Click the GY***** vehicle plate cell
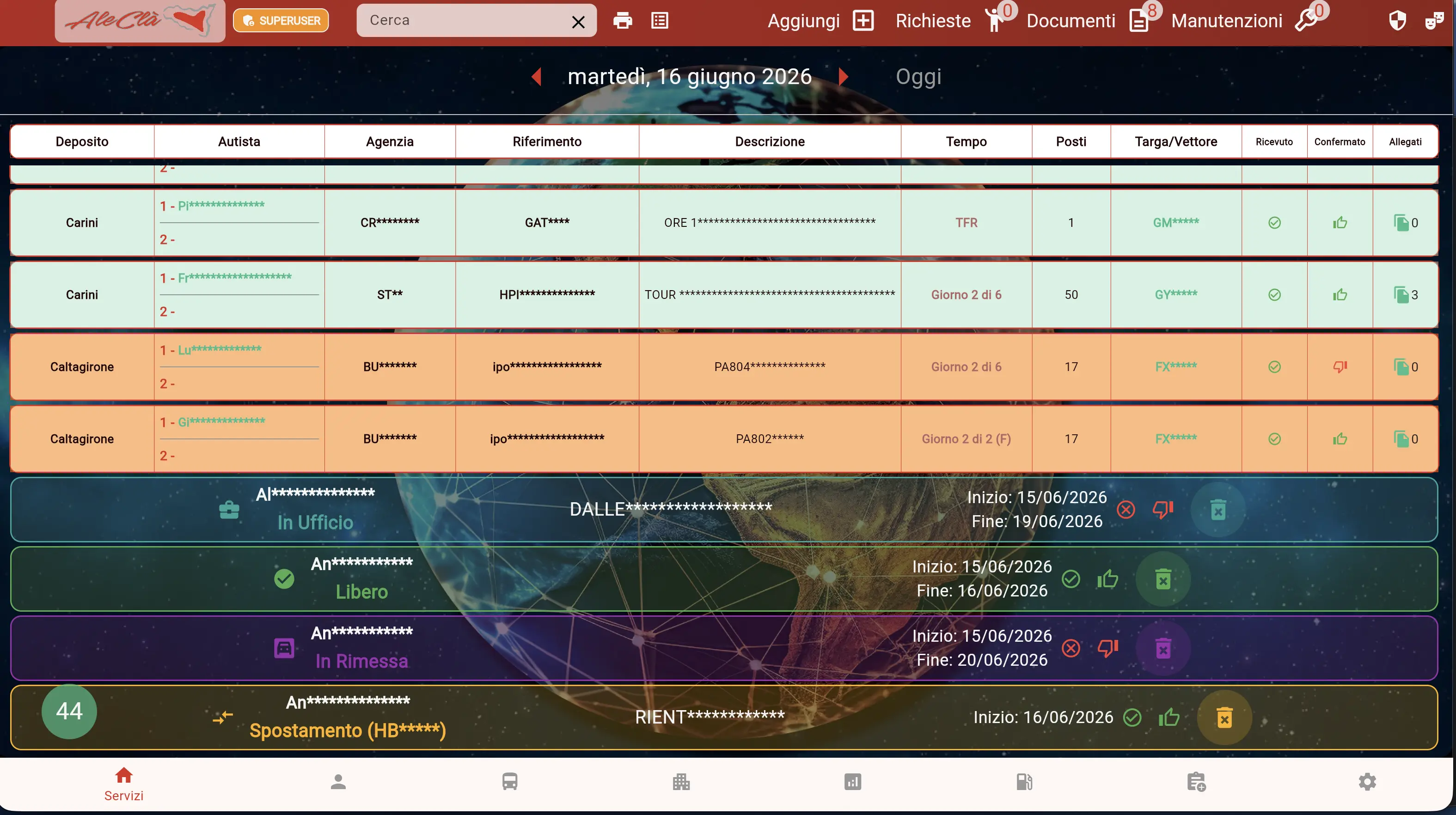 click(x=1175, y=294)
